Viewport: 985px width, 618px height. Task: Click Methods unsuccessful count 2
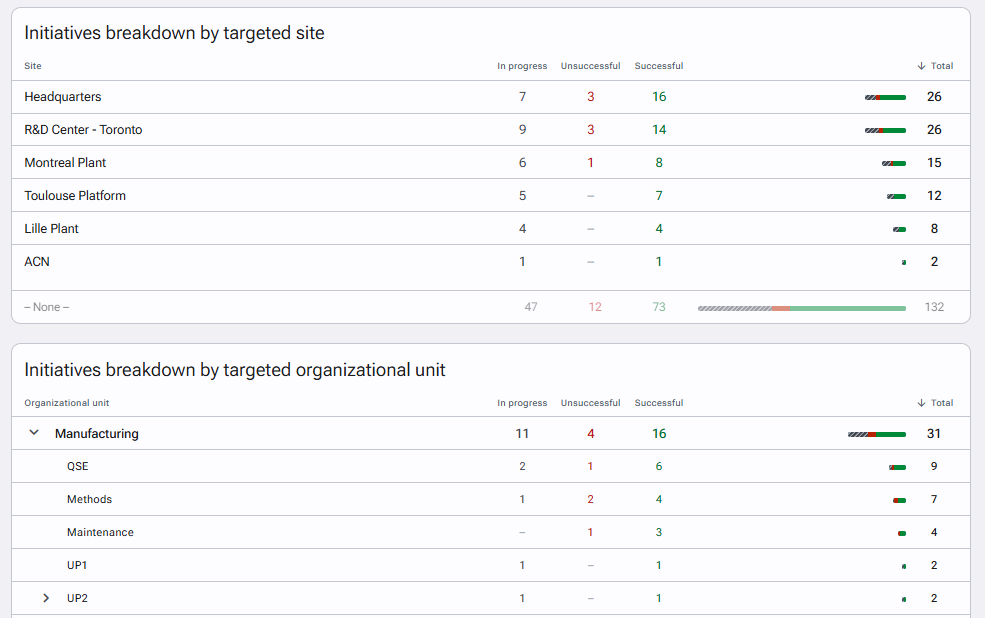(590, 499)
